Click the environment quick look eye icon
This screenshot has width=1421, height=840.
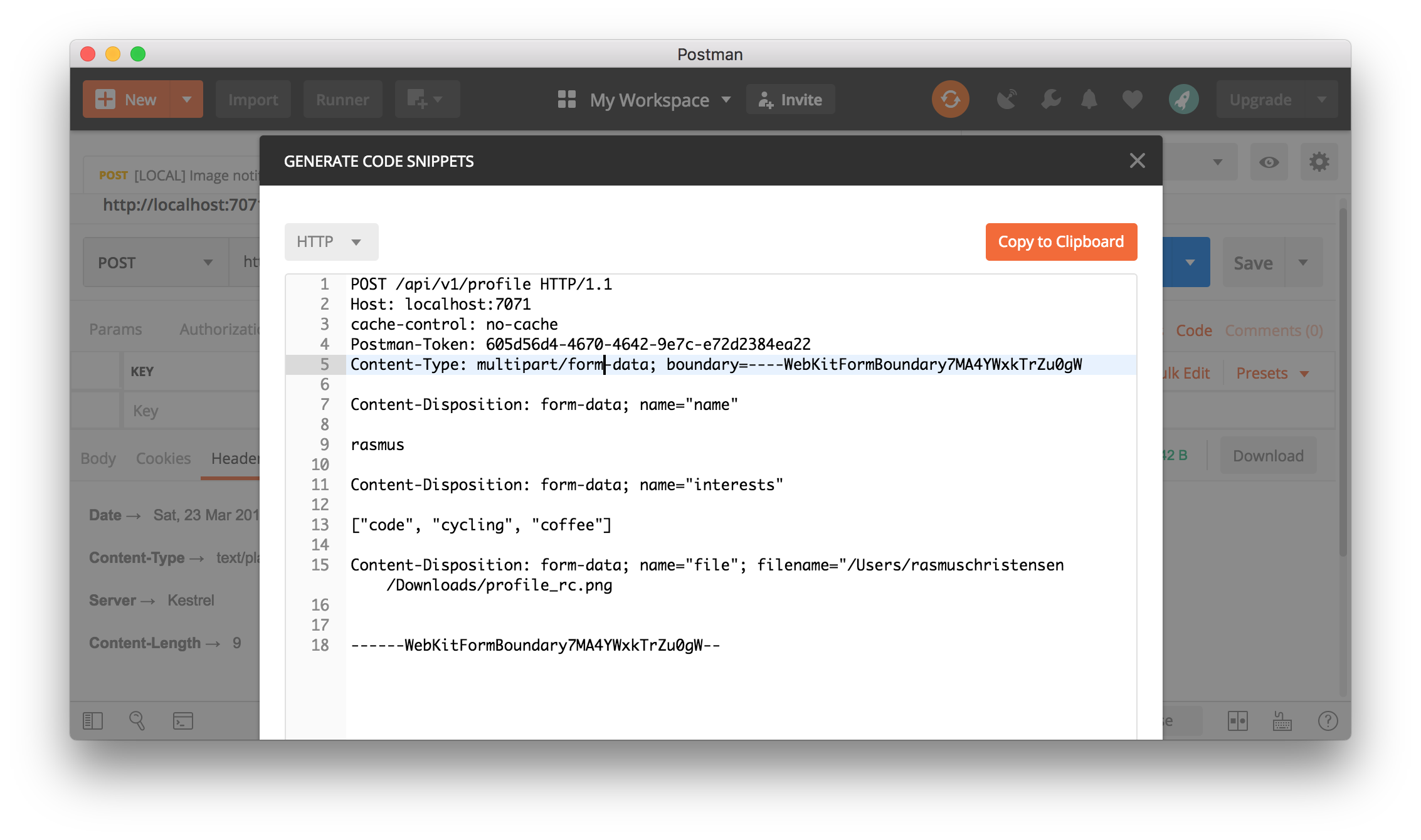(1269, 162)
